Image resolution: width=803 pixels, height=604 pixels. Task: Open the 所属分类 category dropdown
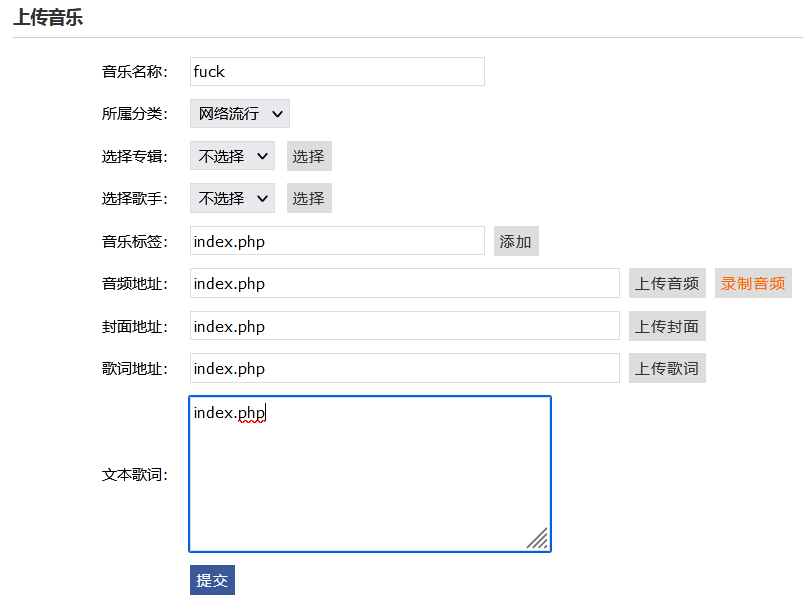point(239,113)
